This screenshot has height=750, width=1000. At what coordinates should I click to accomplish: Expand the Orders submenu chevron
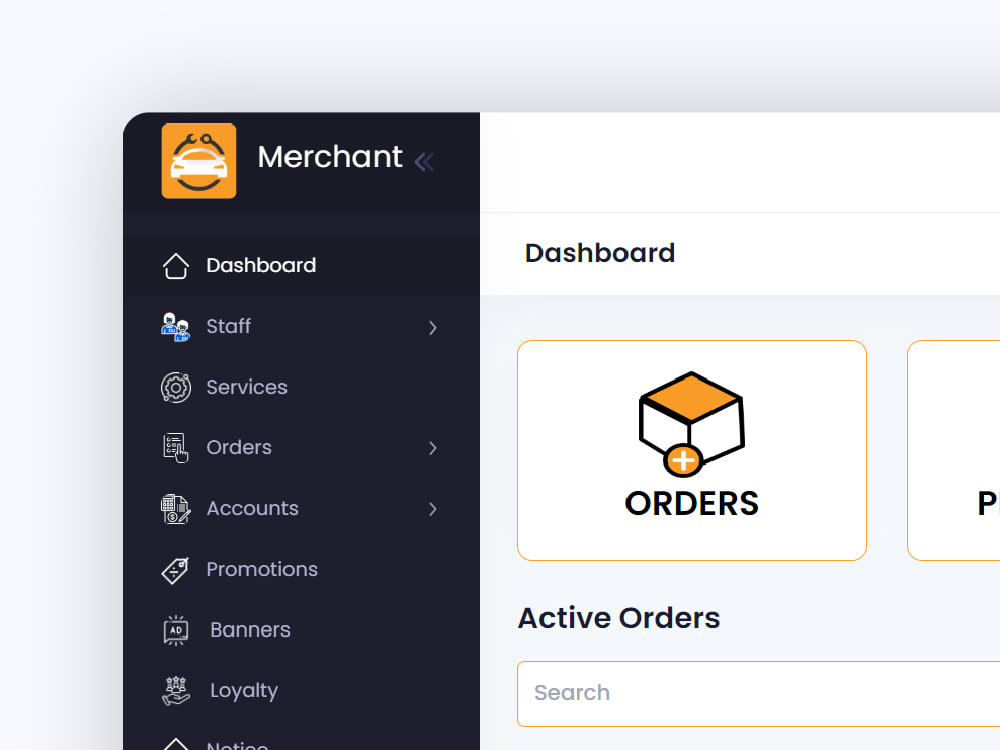(x=433, y=448)
